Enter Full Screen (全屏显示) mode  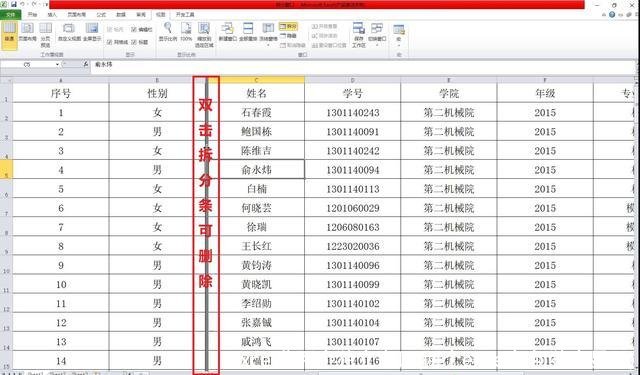point(92,33)
